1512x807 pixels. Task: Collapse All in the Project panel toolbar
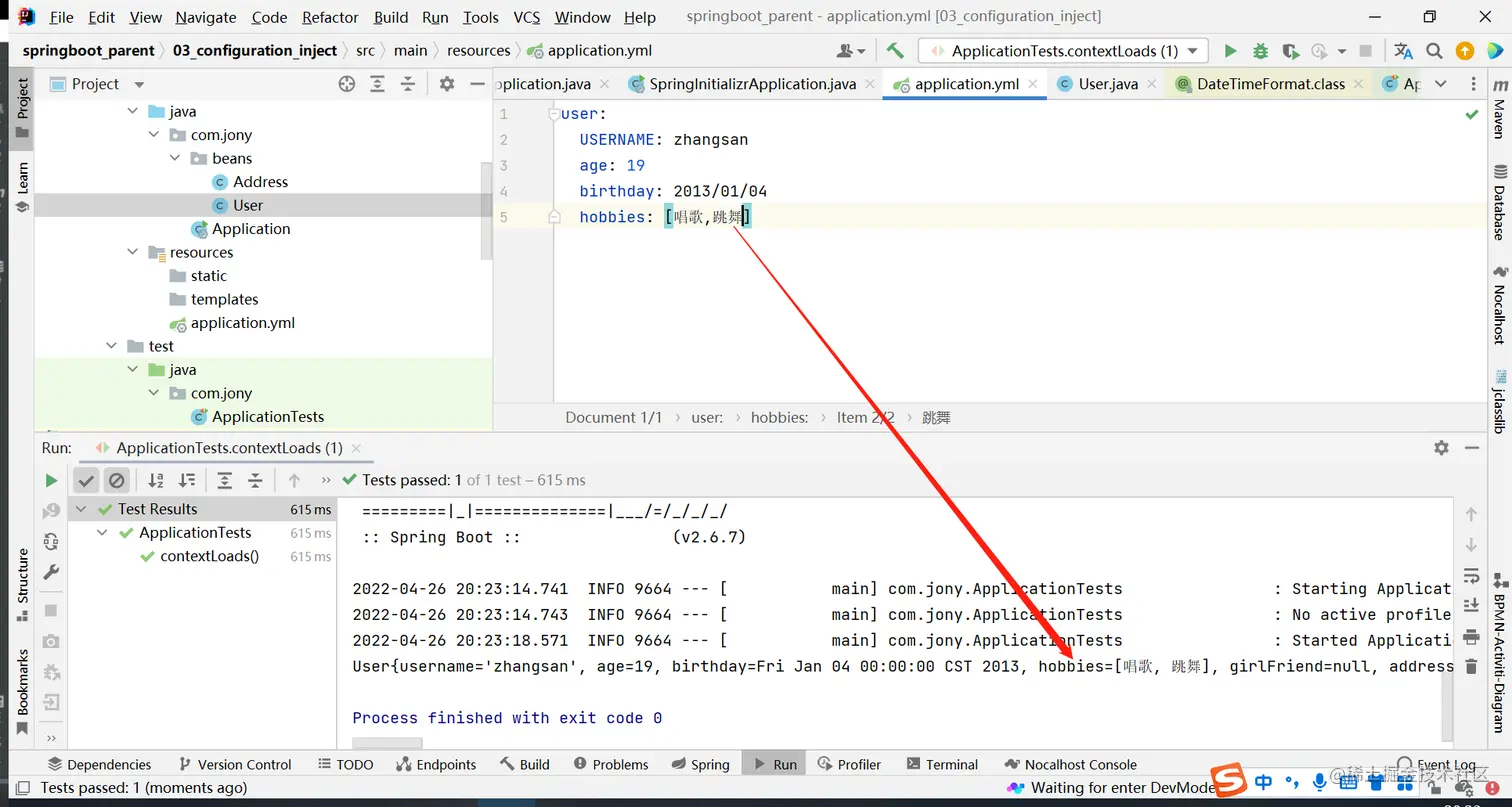tap(406, 84)
